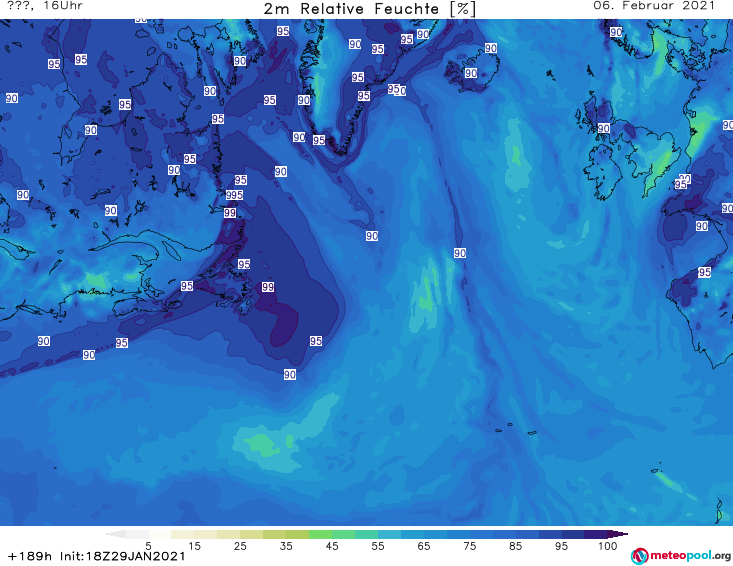This screenshot has width=733, height=566.
Task: Click the colorbar label "75"
Action: point(469,546)
